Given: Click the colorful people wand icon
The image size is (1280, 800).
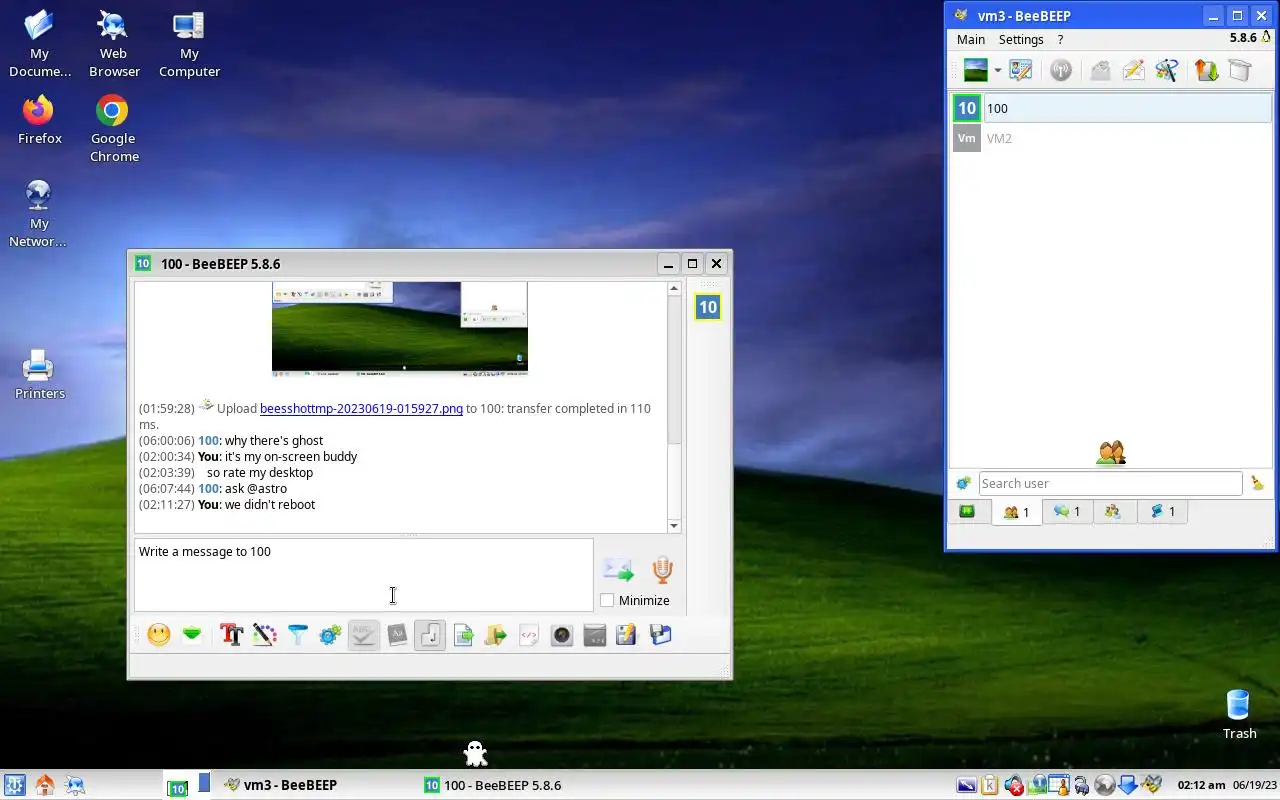Looking at the screenshot, I should click(x=1166, y=70).
